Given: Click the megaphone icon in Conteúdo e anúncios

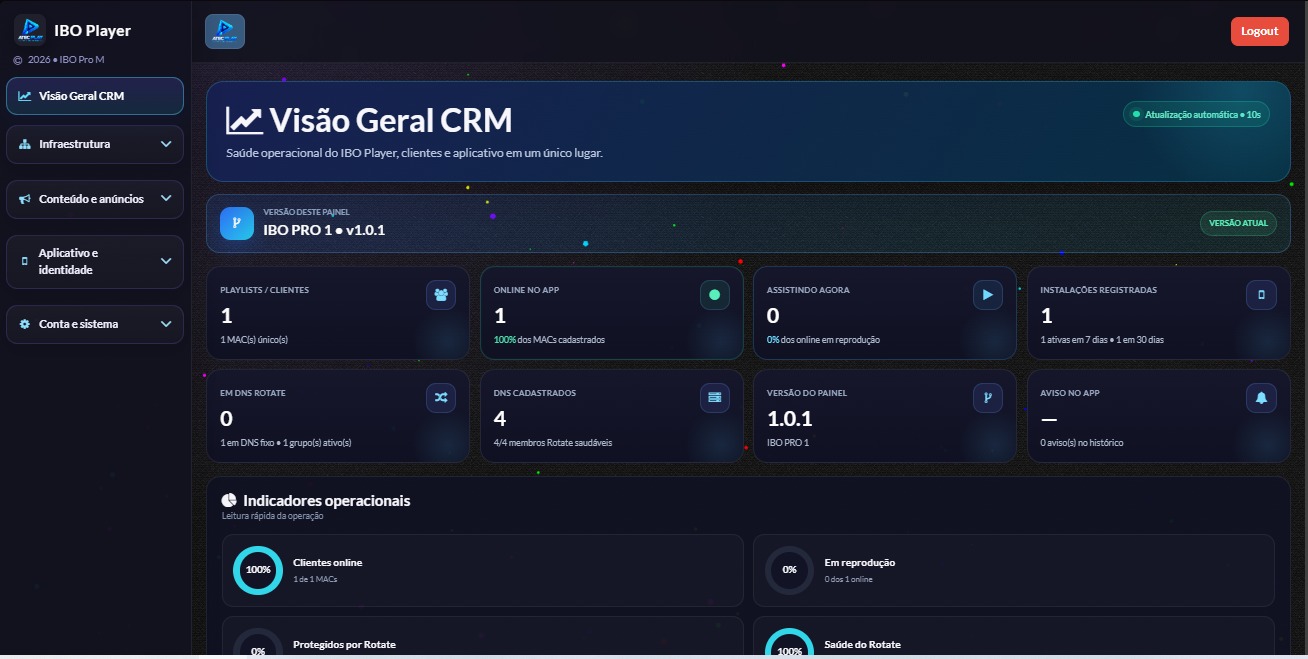Looking at the screenshot, I should click(25, 199).
